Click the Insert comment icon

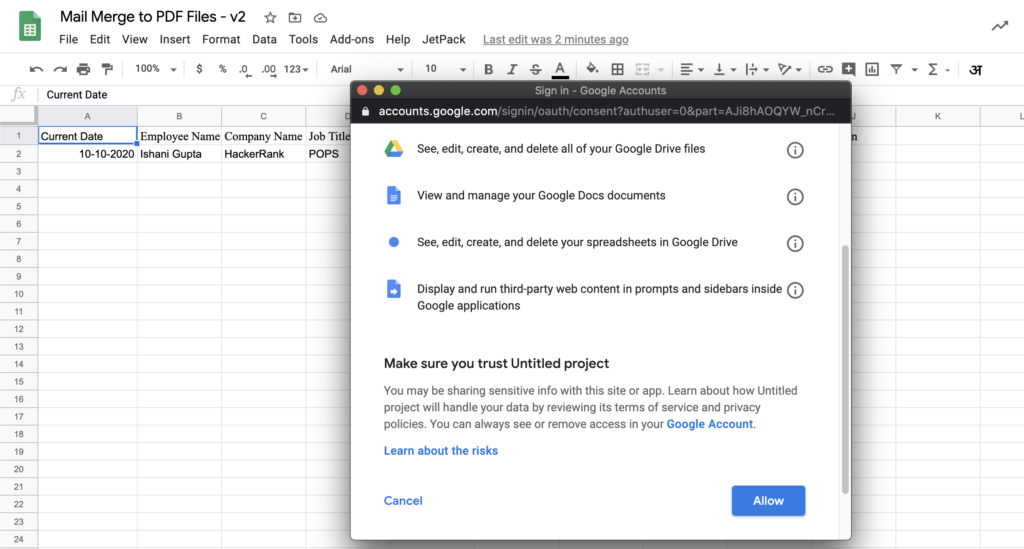click(848, 69)
